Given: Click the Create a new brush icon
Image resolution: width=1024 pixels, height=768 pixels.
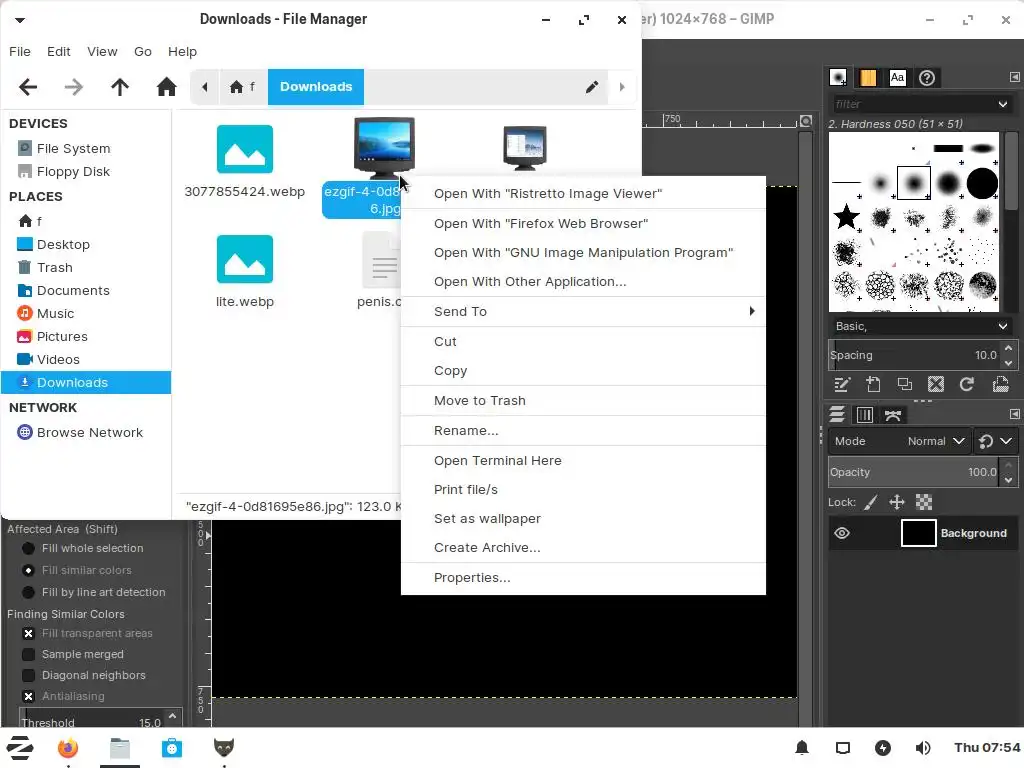Looking at the screenshot, I should click(873, 385).
